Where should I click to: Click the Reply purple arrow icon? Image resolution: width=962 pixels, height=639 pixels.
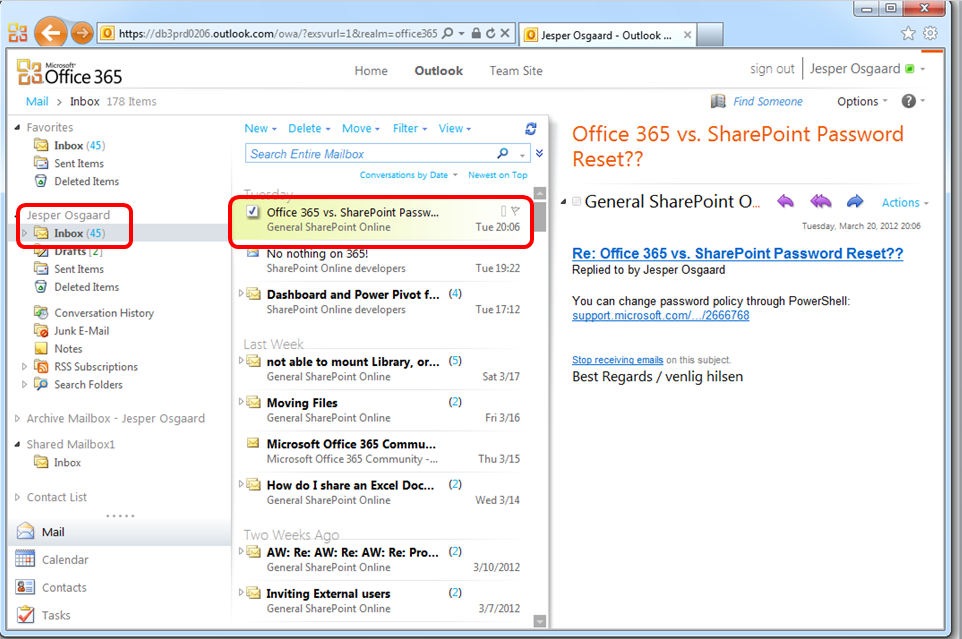click(785, 201)
